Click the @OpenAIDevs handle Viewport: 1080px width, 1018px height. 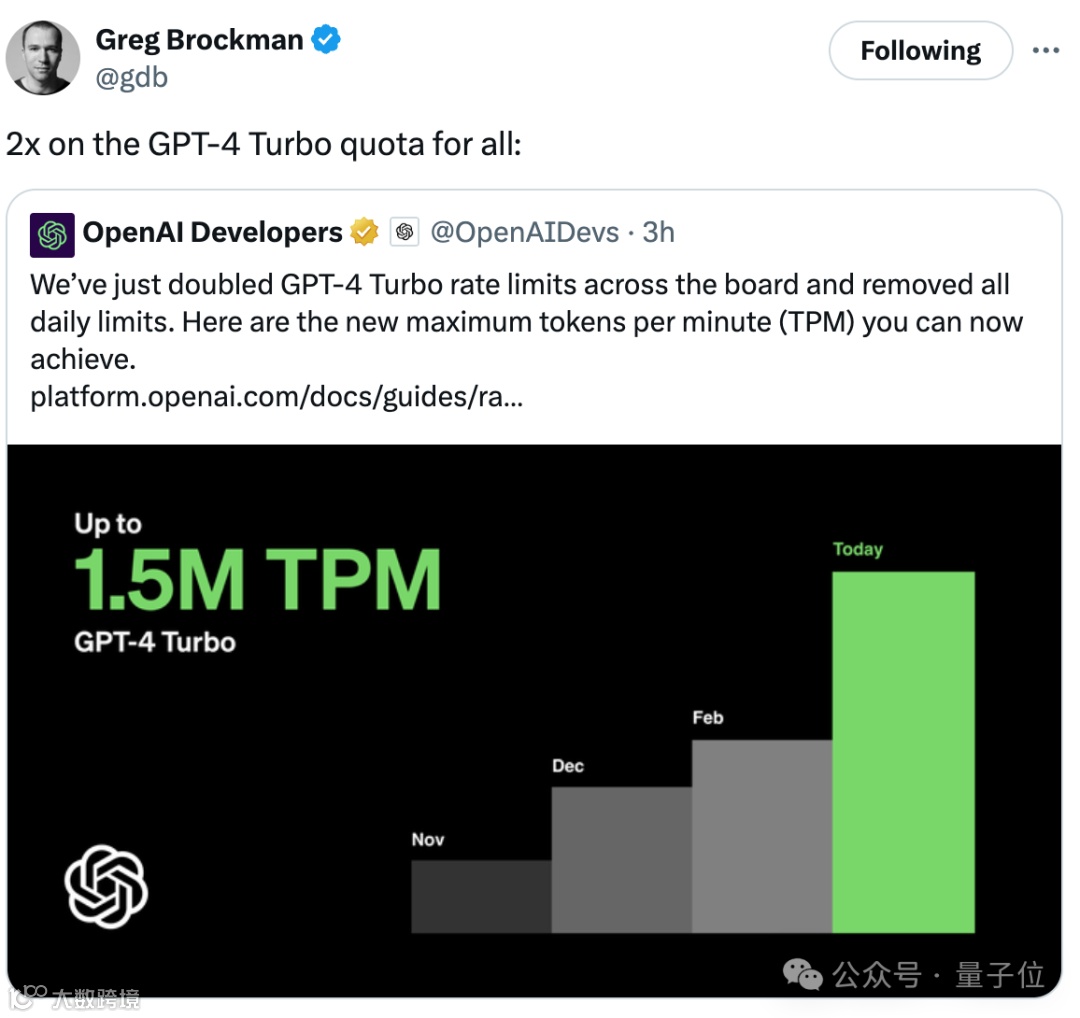click(x=524, y=233)
